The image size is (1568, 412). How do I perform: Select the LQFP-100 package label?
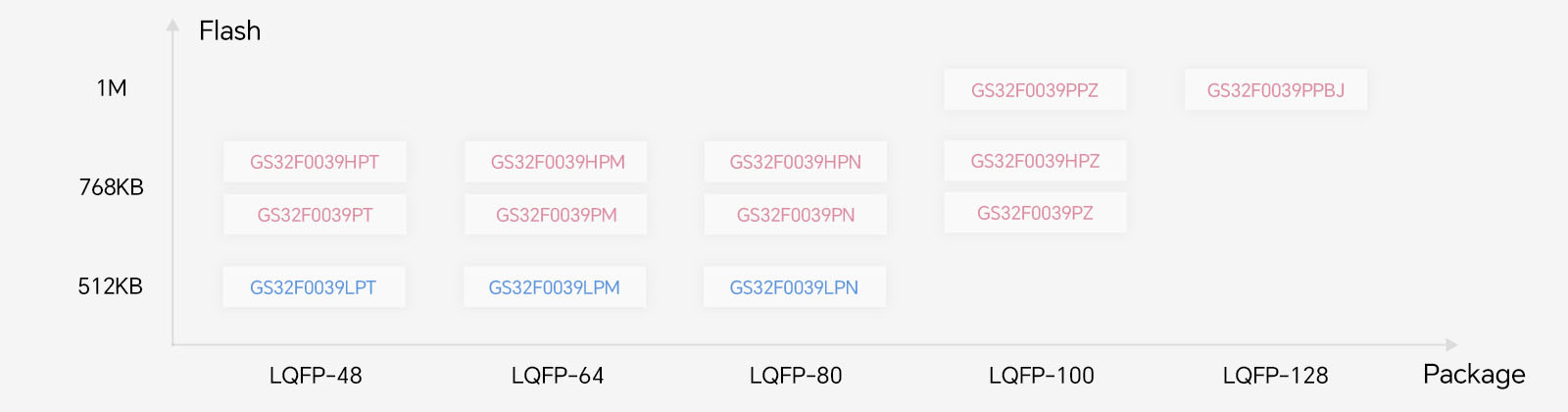[1041, 376]
